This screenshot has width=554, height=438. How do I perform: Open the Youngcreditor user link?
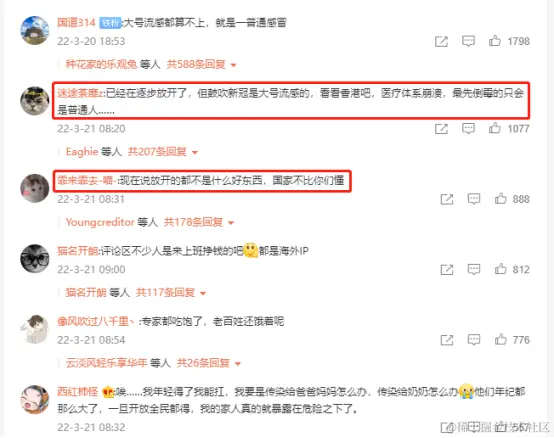tap(100, 222)
